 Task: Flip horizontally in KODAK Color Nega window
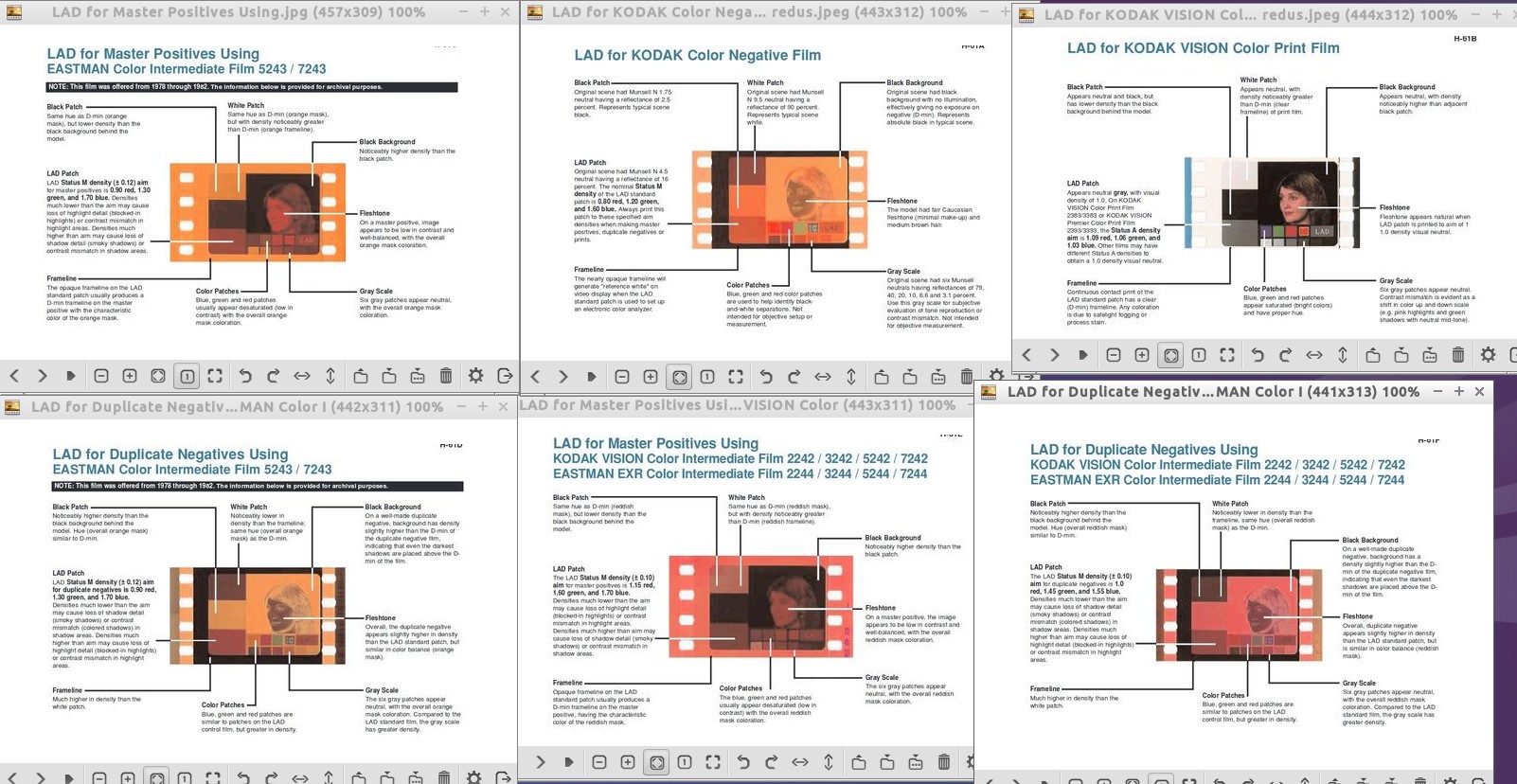pos(823,377)
